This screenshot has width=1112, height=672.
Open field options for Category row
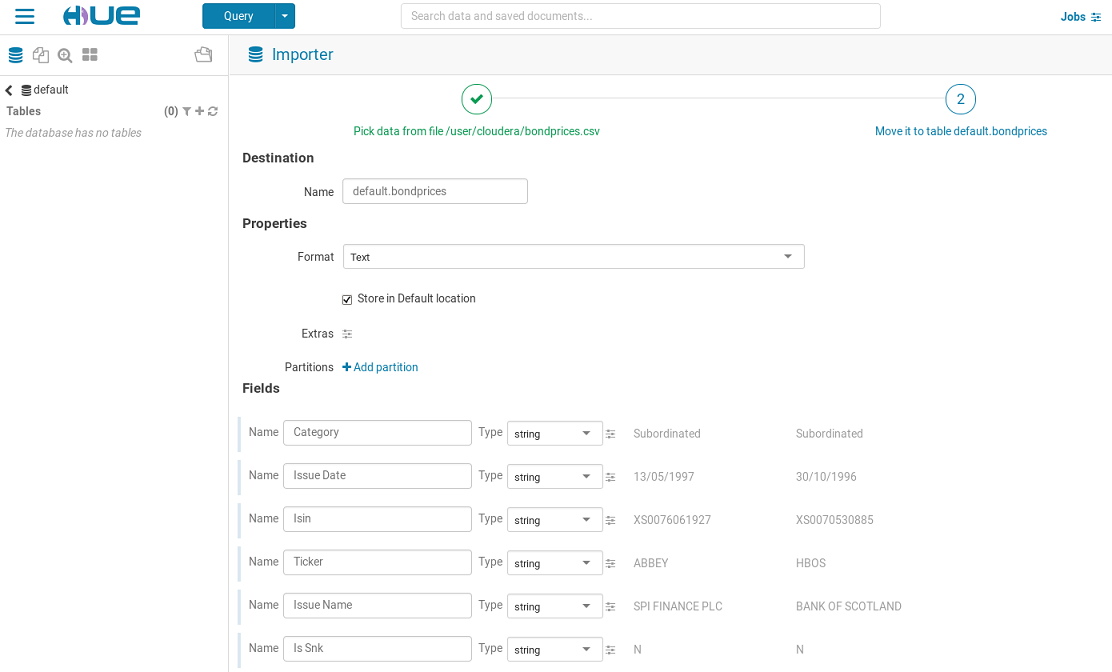click(x=611, y=434)
